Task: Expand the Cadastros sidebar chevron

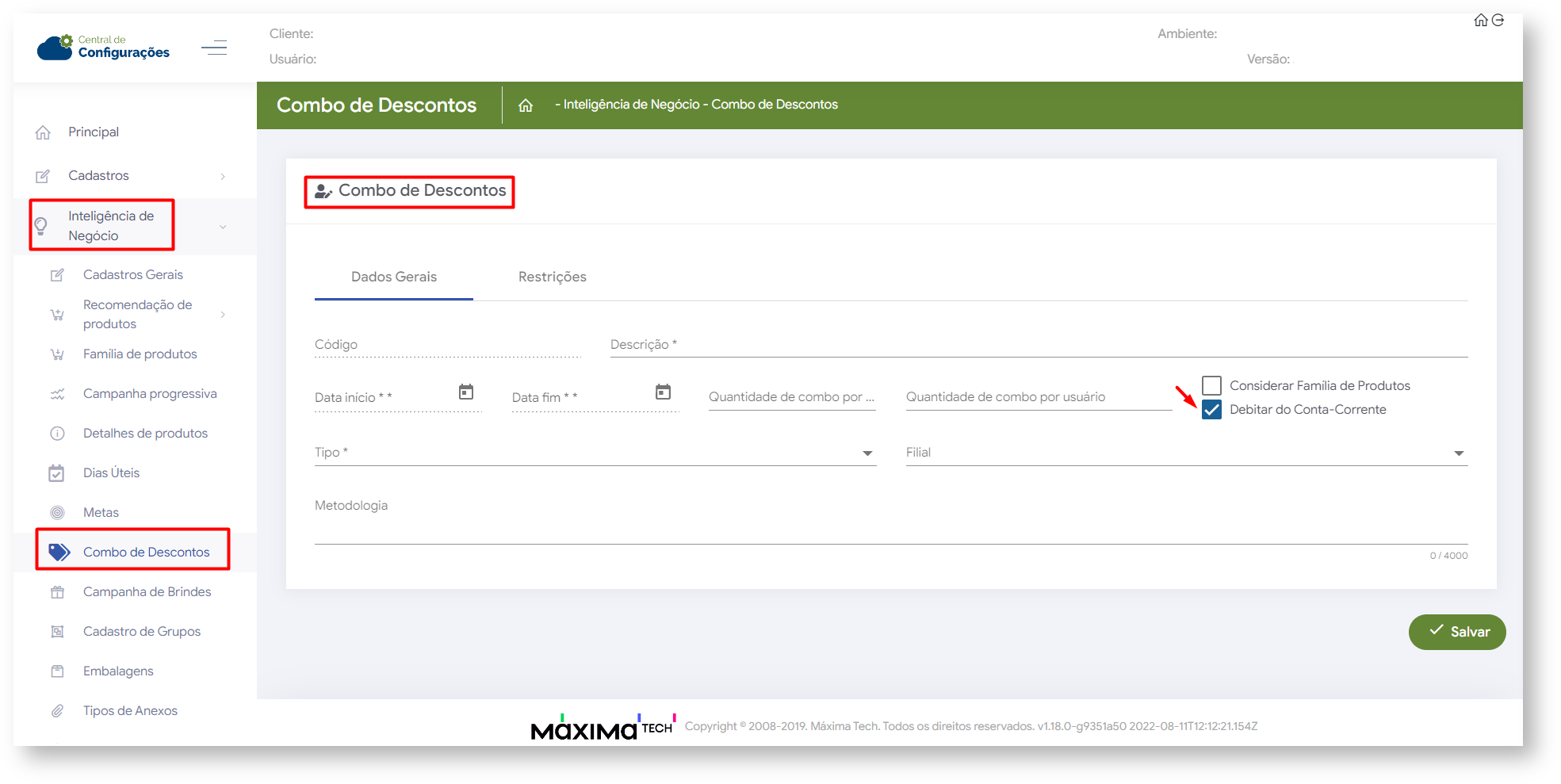Action: tap(223, 176)
